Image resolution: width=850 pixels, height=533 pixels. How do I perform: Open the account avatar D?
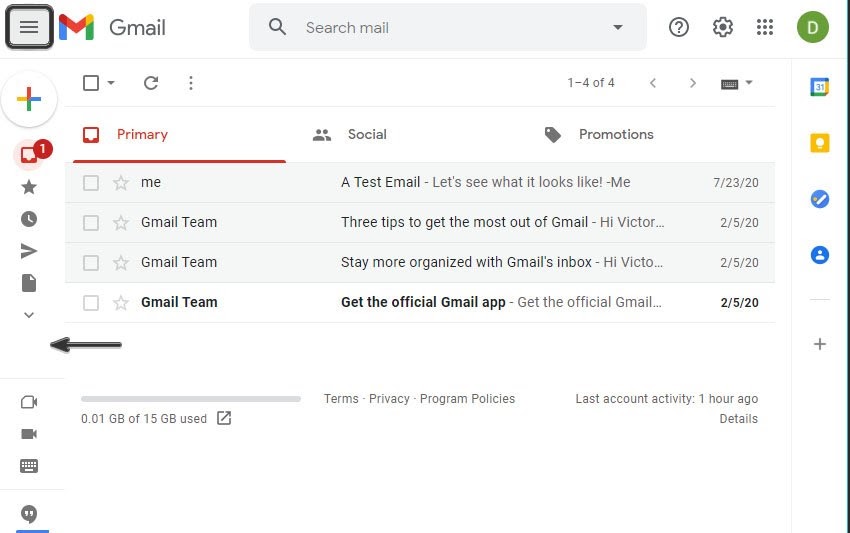pos(812,27)
